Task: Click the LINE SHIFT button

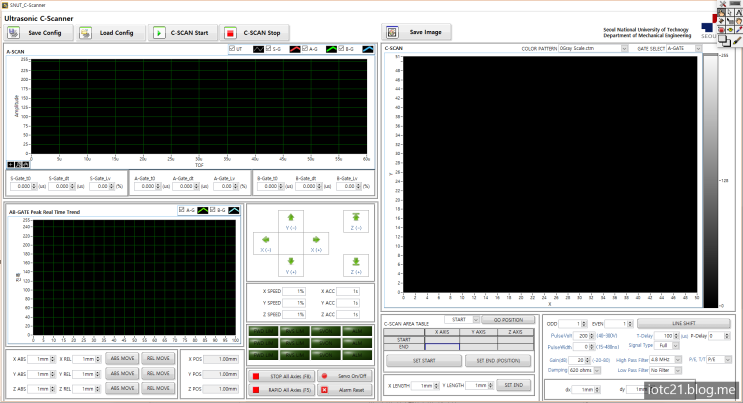Action: point(683,323)
